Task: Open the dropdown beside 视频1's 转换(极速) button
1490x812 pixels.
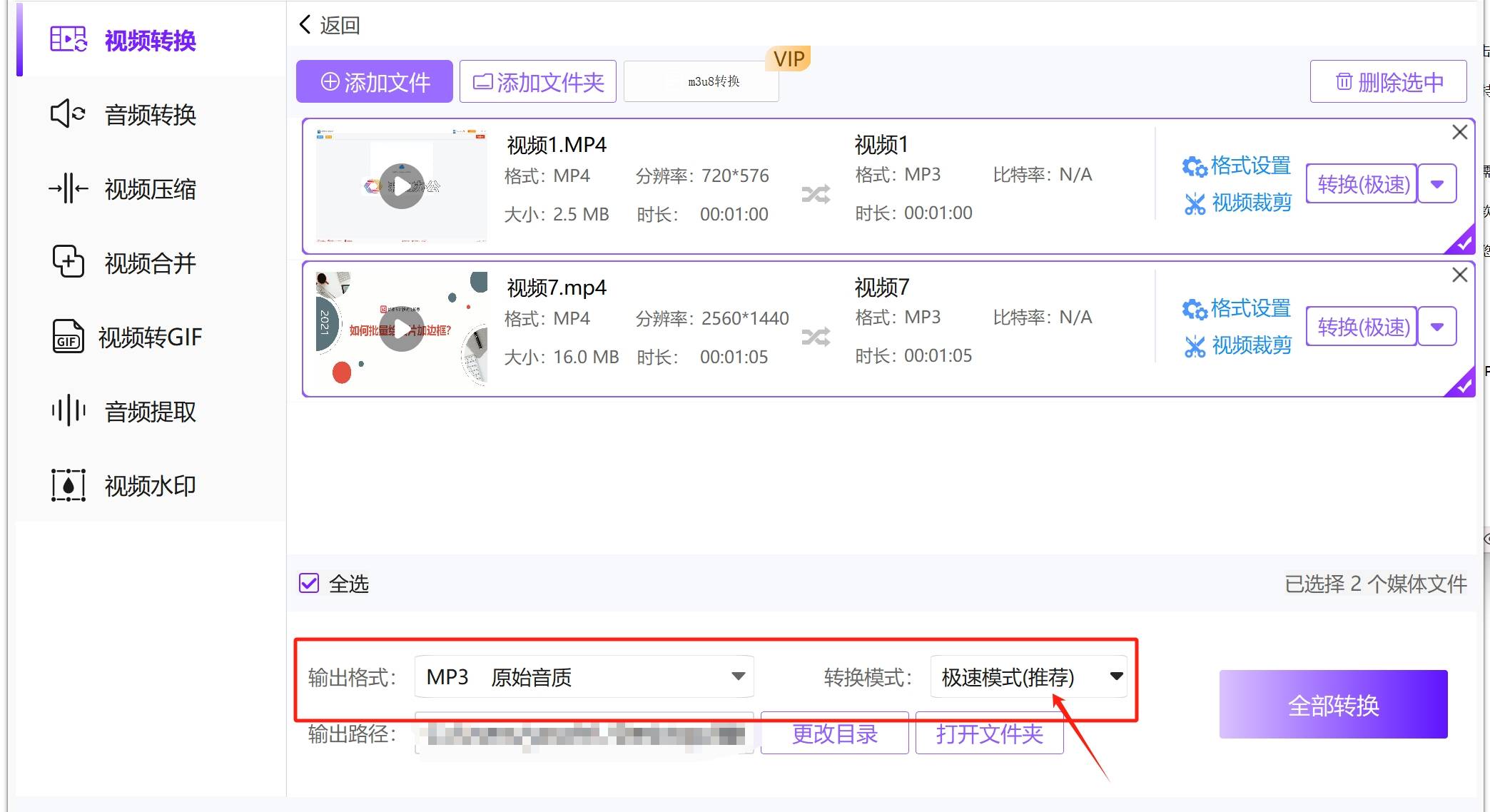Action: 1436,183
